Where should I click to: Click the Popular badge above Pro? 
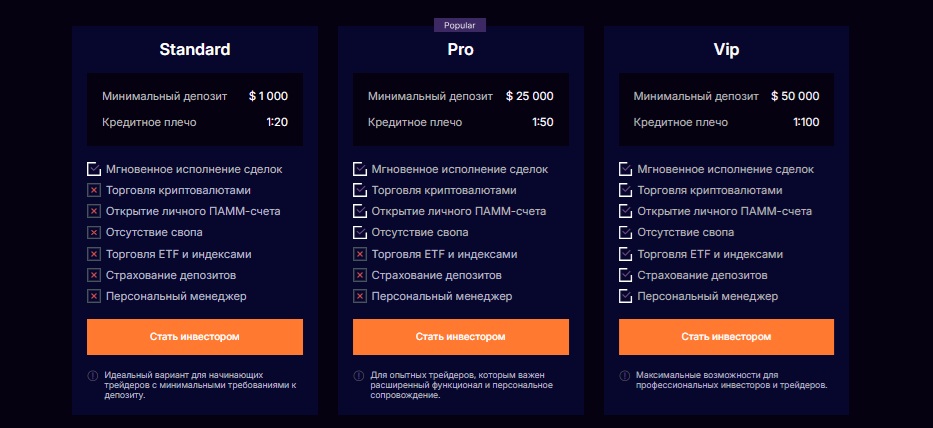[x=460, y=24]
